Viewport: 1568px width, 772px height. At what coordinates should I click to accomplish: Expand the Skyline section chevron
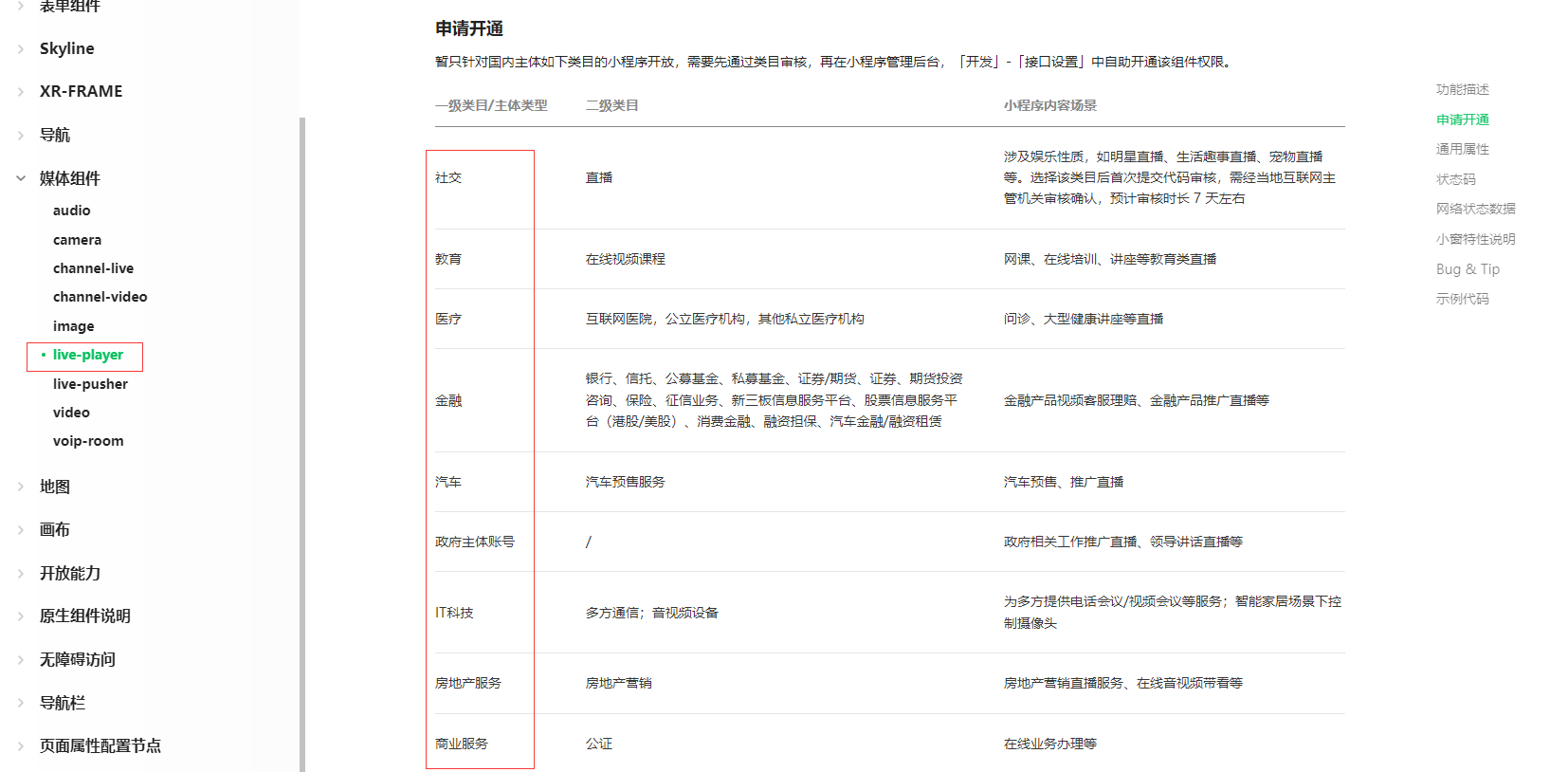(x=21, y=48)
